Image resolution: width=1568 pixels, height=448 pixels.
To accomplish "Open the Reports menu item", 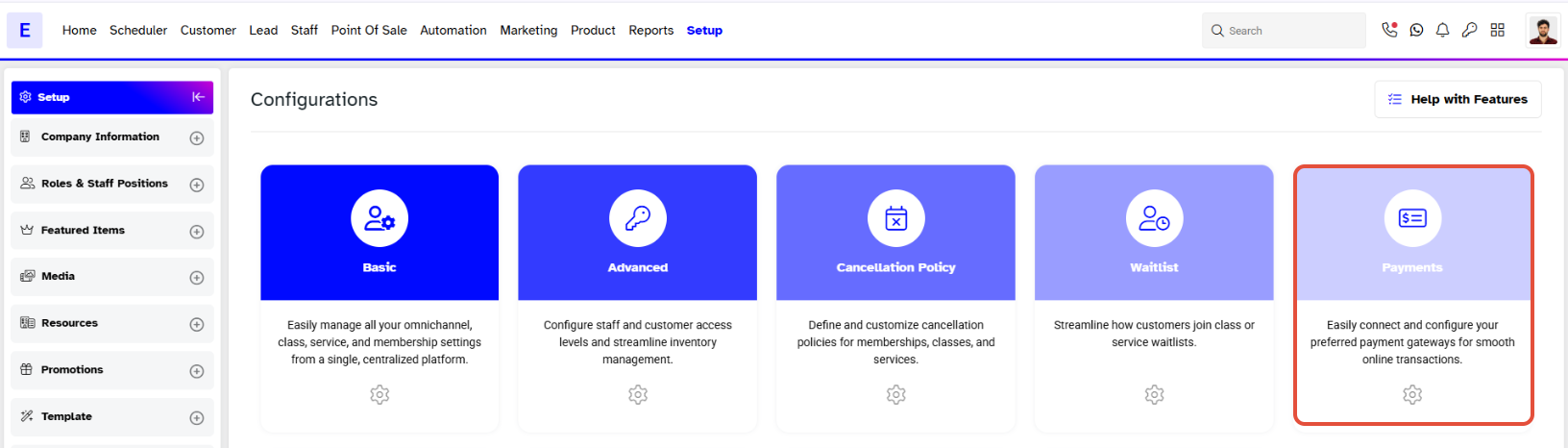I will (x=651, y=31).
